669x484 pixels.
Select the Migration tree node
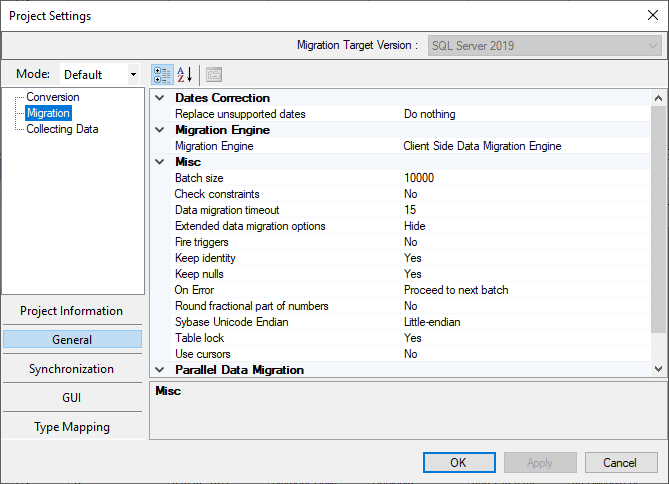(48, 113)
